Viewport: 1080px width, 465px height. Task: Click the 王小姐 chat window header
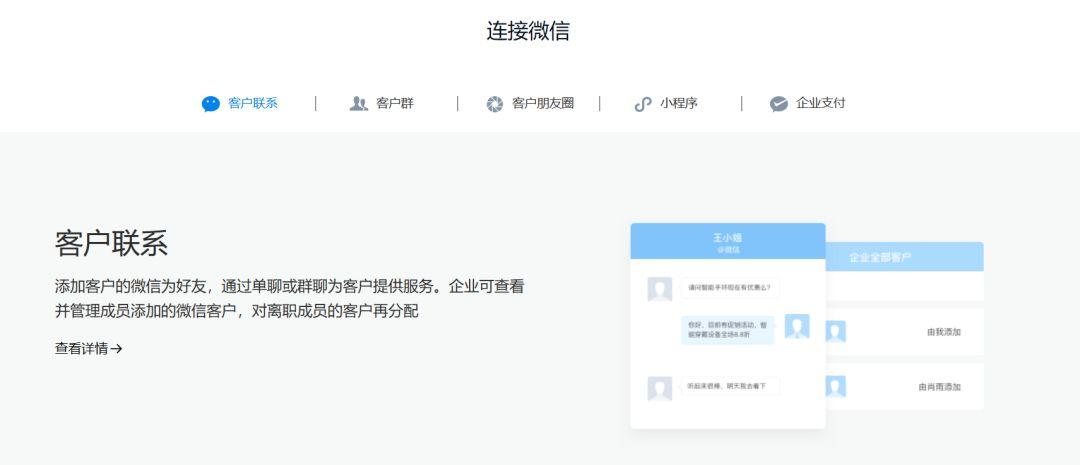coord(728,241)
